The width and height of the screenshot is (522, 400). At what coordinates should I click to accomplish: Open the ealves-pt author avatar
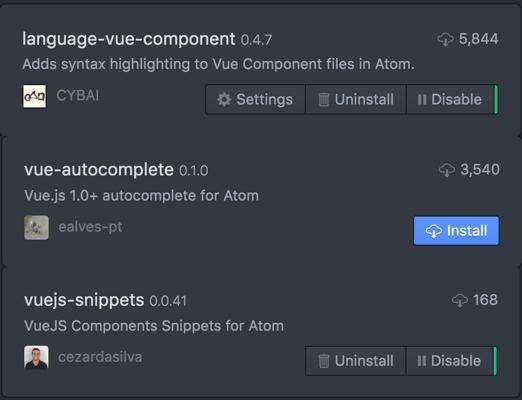click(36, 228)
